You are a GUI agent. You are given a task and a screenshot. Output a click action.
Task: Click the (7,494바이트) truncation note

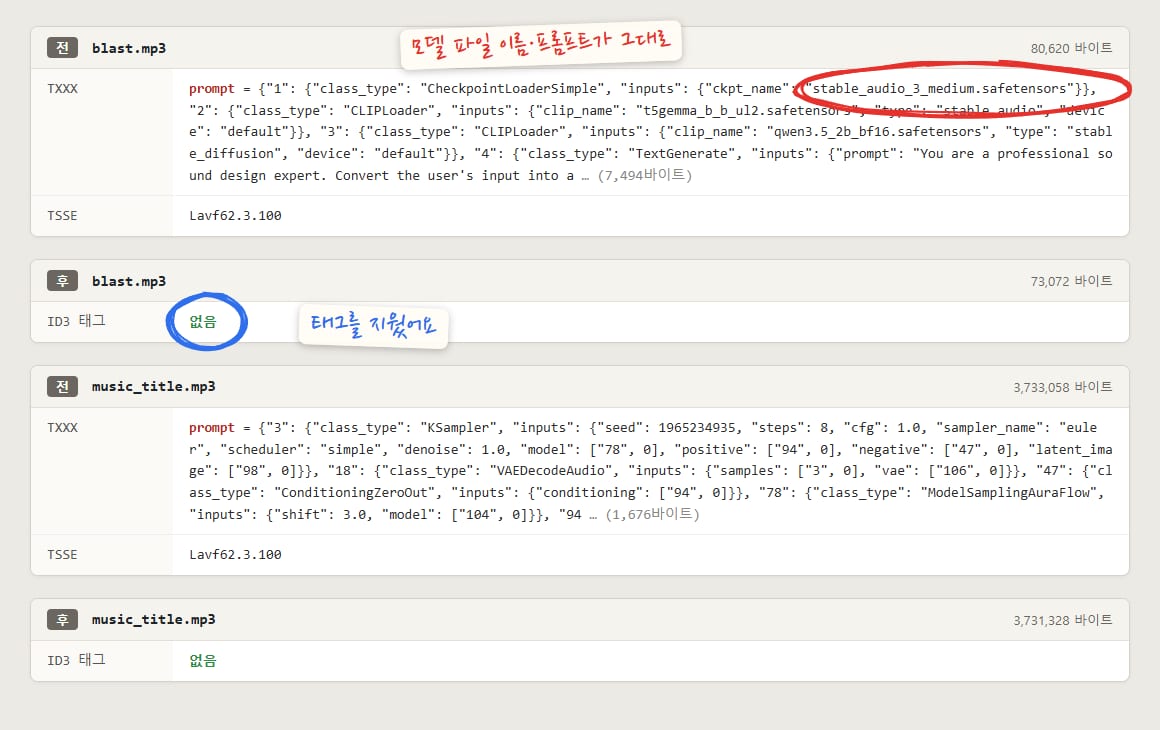(x=644, y=175)
